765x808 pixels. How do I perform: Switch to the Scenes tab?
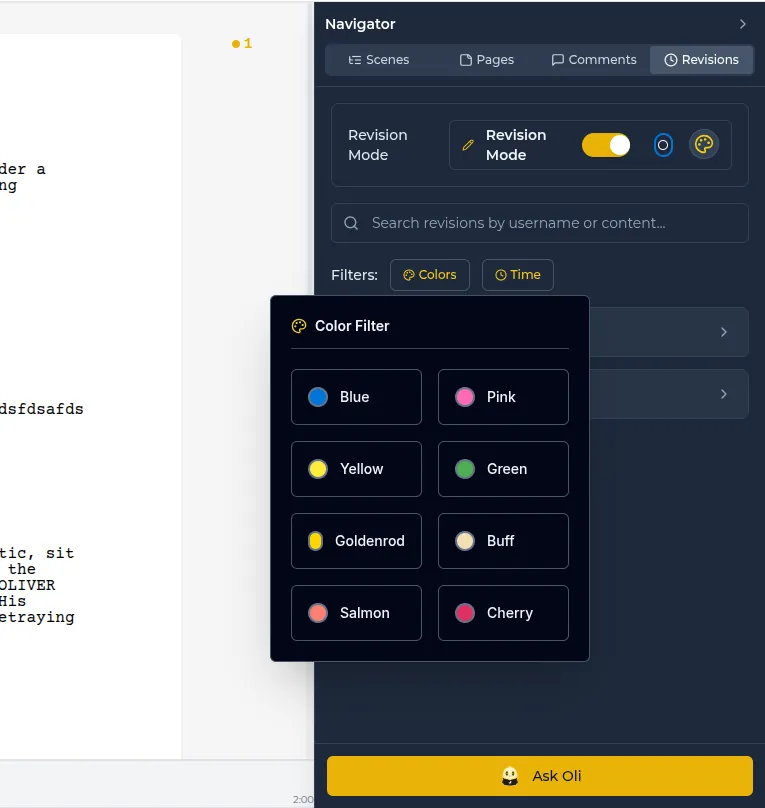click(379, 60)
